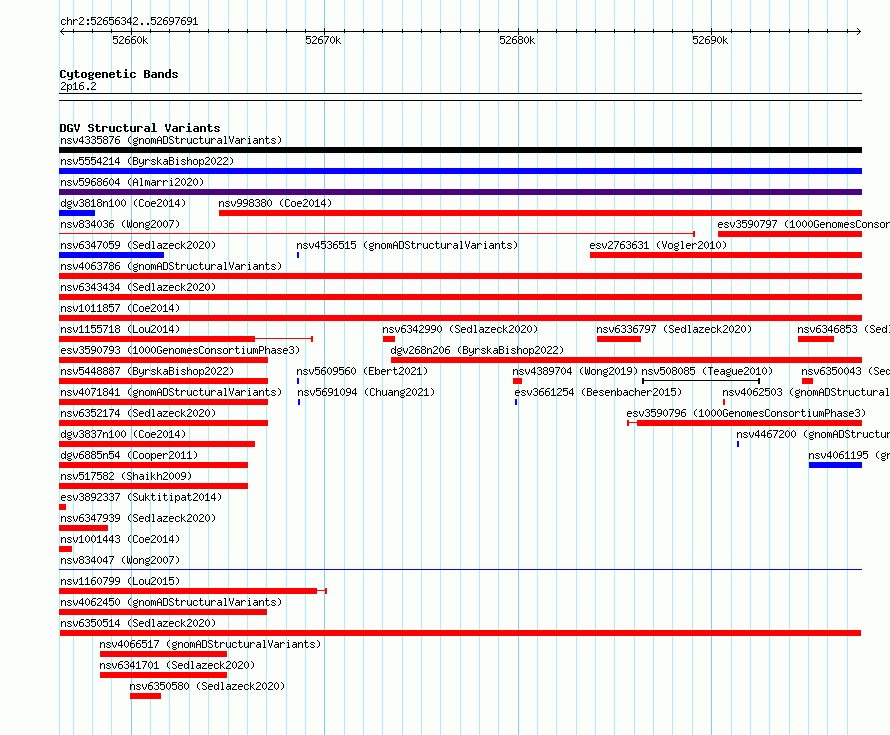Click the nsv4071841 gnomAD label

(171, 392)
